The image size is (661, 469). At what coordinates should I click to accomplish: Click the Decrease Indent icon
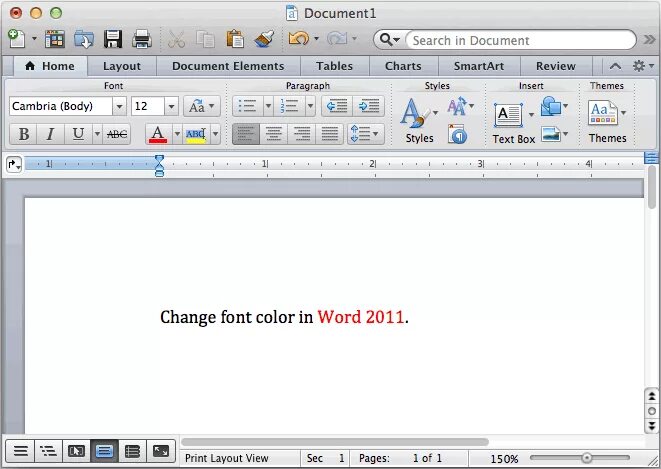(x=337, y=106)
